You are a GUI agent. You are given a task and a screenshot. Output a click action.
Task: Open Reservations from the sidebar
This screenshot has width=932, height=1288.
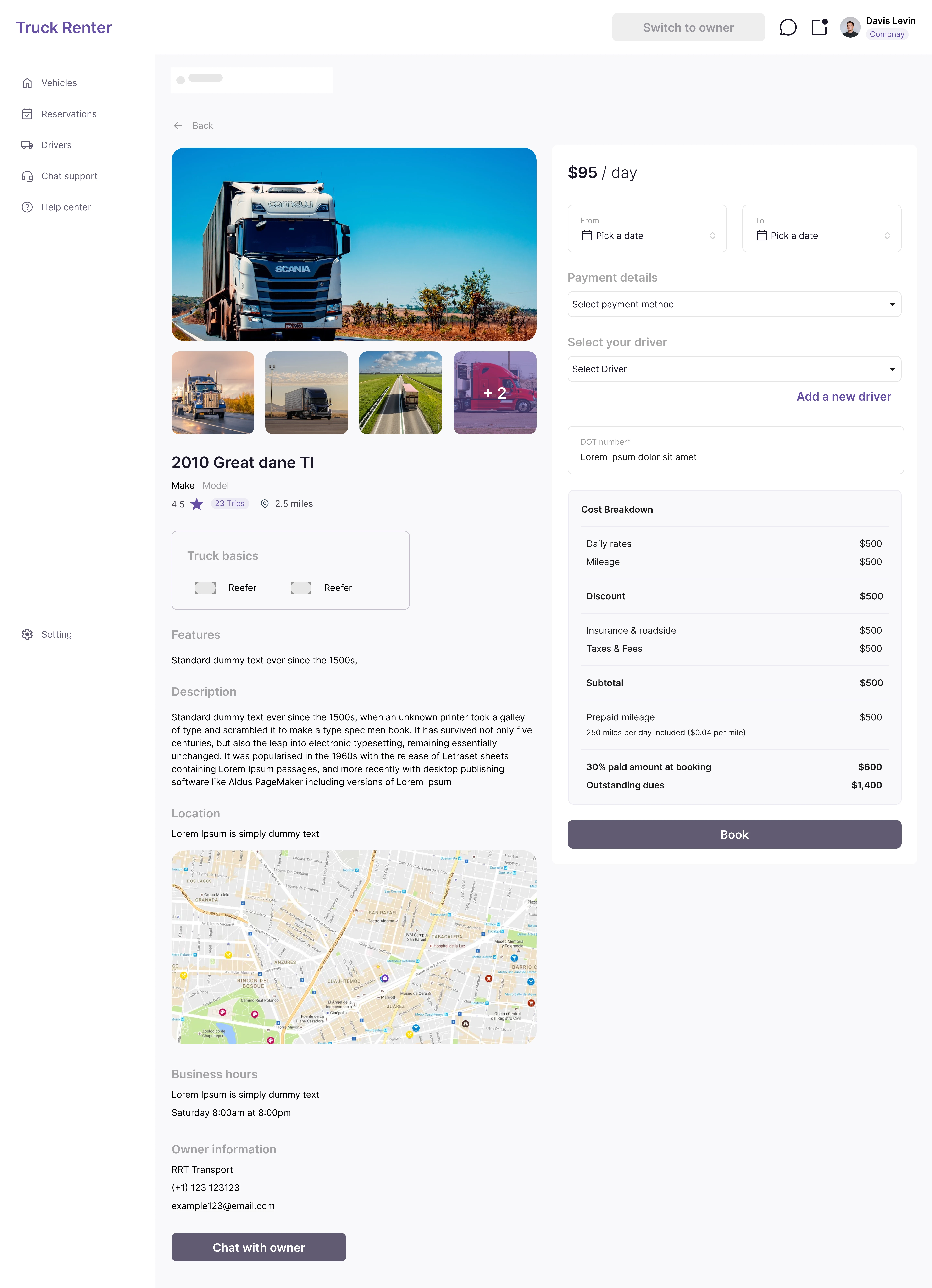pos(69,114)
